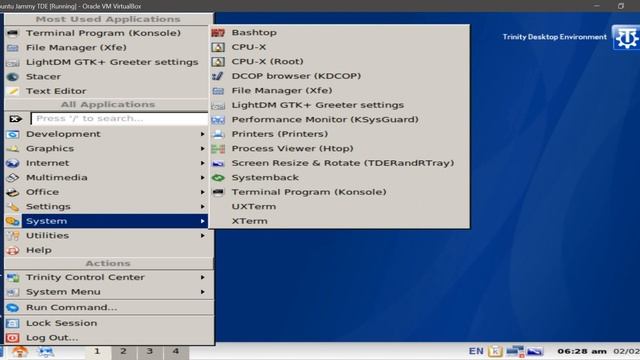640x360 pixels.
Task: Click the EN keyboard layout indicator
Action: coord(476,351)
